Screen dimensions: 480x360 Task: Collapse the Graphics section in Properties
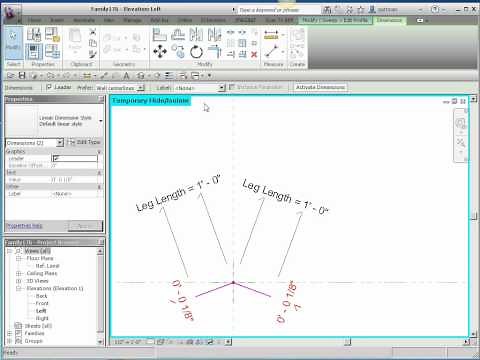[99, 152]
